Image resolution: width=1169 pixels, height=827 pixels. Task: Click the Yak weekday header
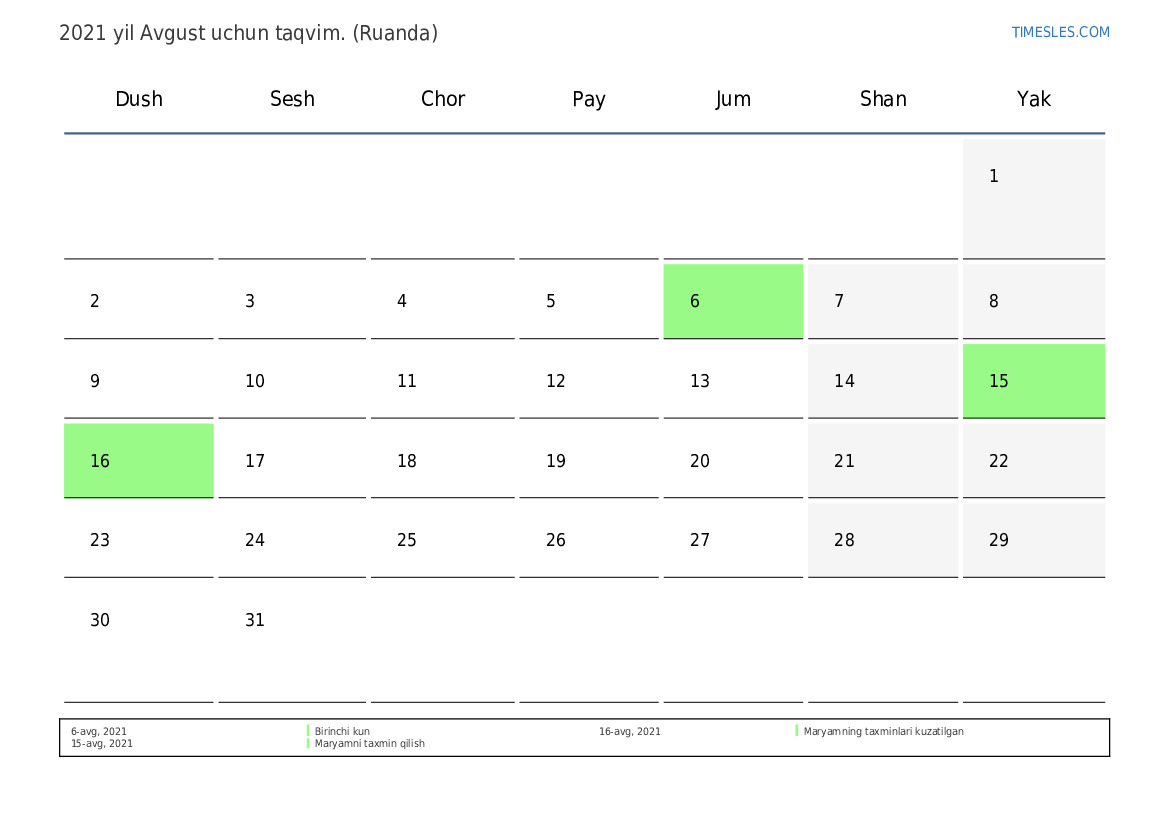pos(1034,99)
